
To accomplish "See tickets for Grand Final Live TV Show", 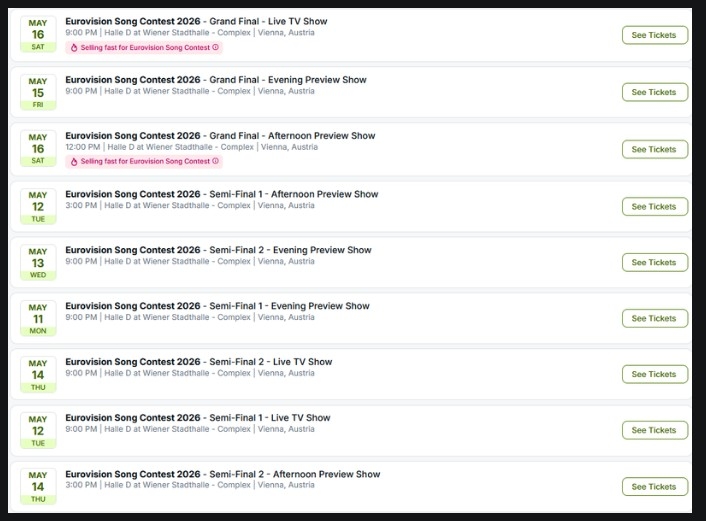I will pos(654,35).
